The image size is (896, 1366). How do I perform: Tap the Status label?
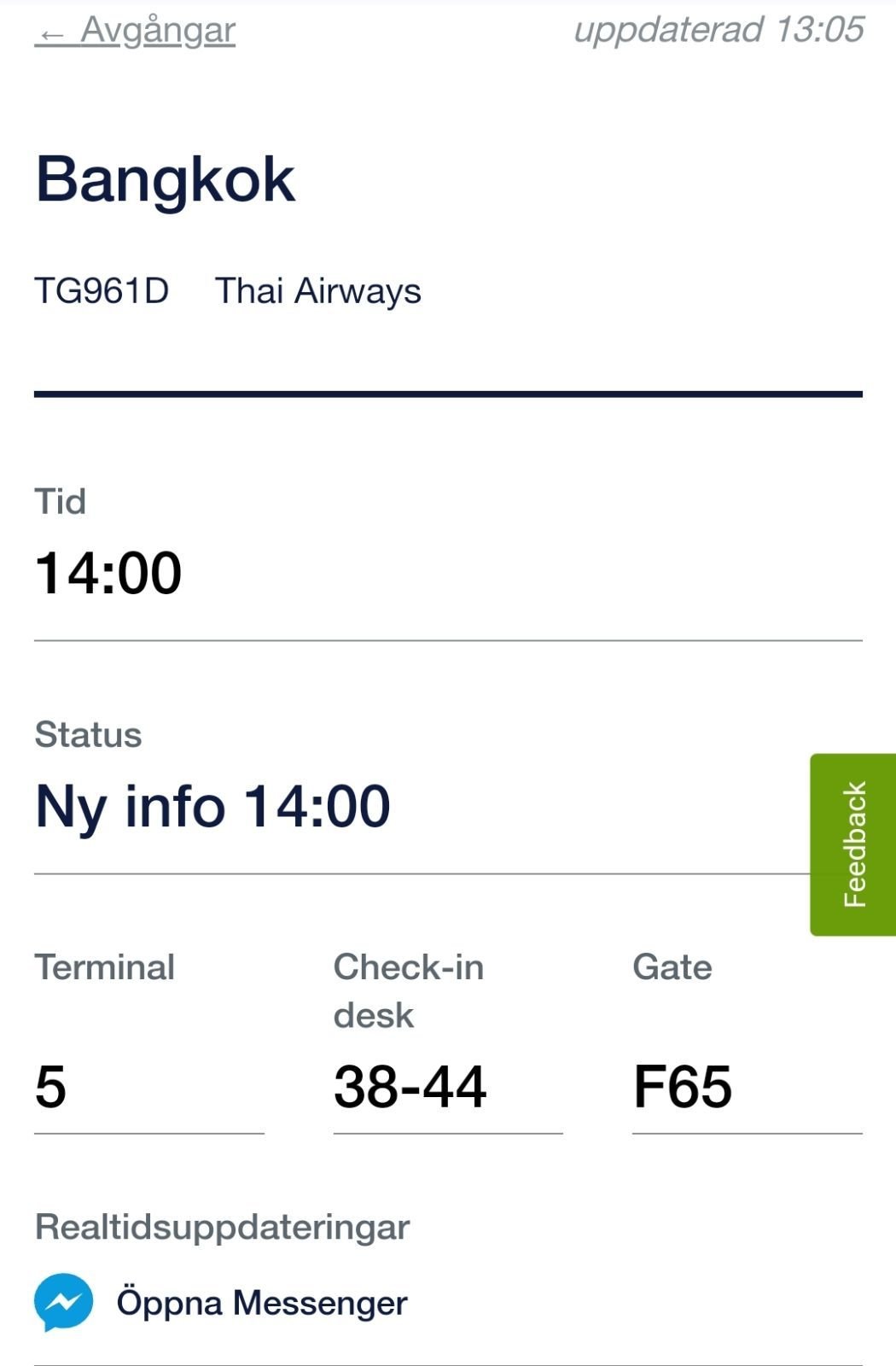point(88,735)
